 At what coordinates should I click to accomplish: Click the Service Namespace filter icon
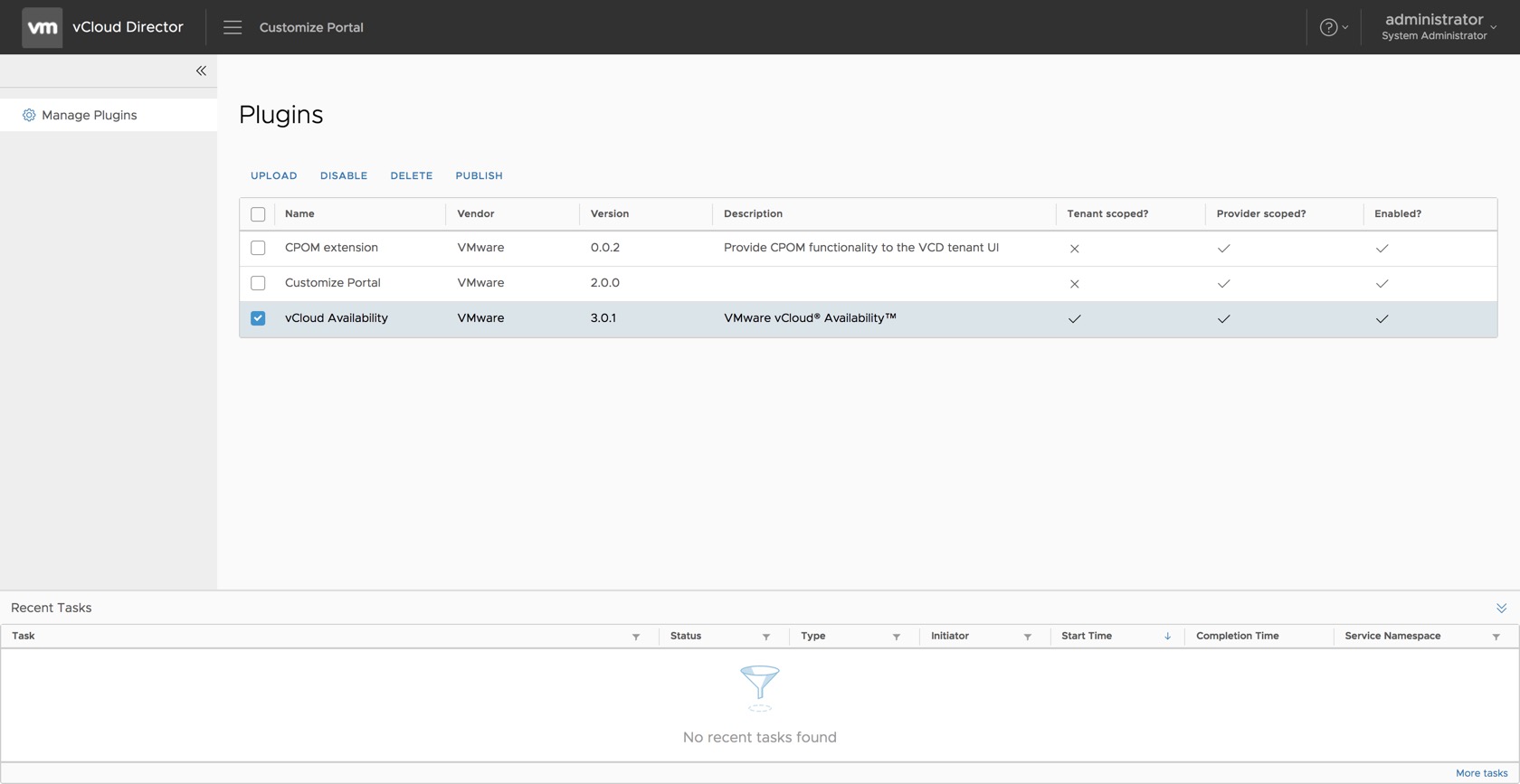click(1496, 637)
